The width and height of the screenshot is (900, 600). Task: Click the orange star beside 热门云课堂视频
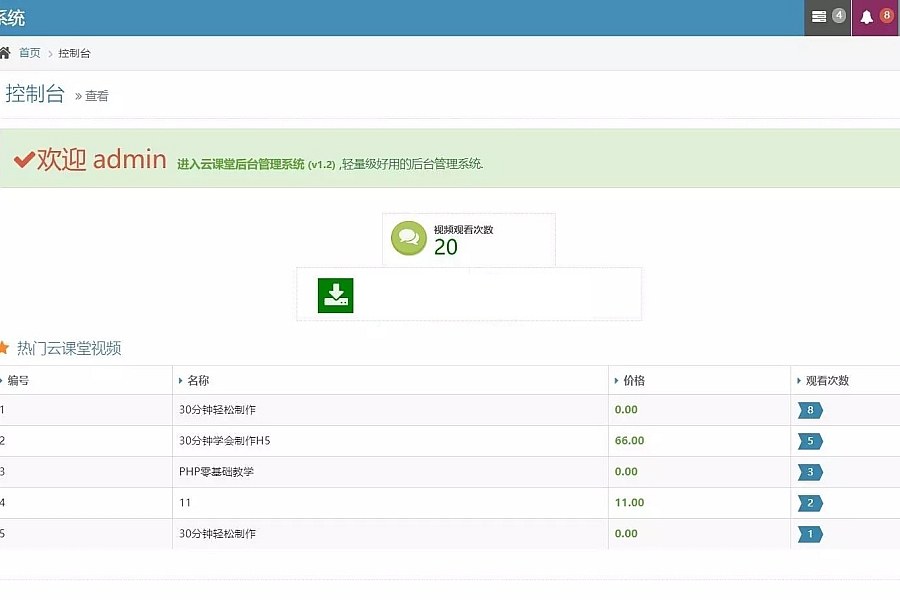[4, 348]
